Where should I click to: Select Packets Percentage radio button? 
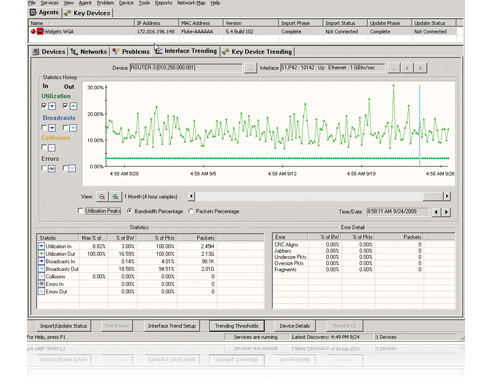coord(191,211)
